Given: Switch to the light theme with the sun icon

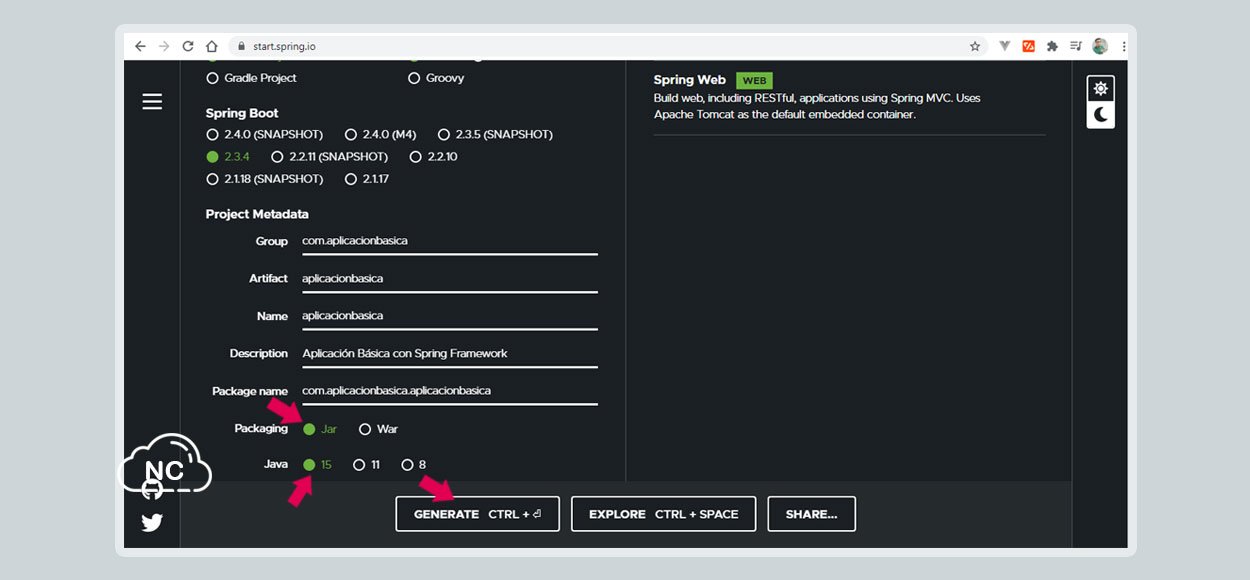Looking at the screenshot, I should tap(1101, 89).
